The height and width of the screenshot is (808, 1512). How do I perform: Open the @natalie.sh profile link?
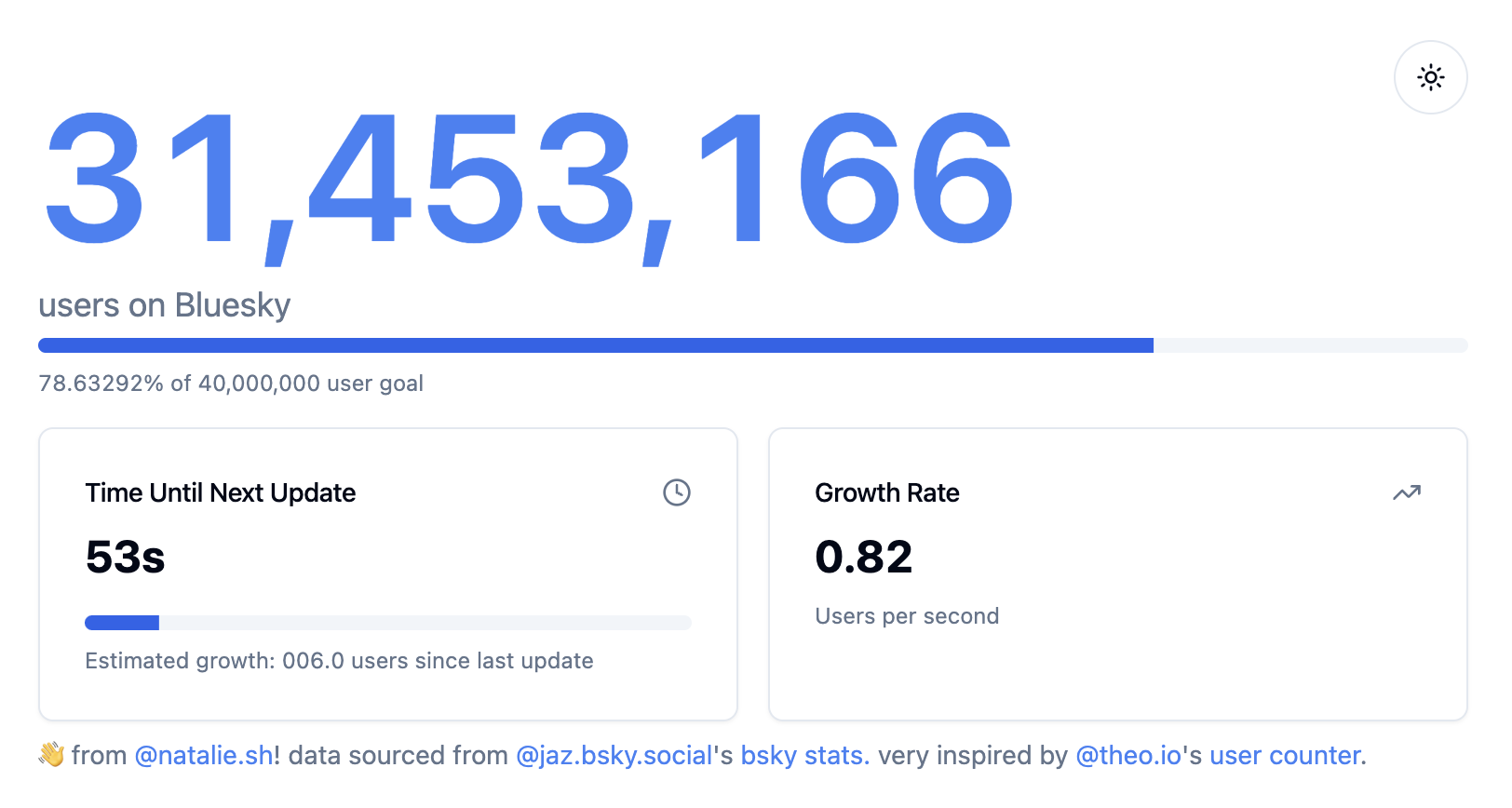(x=203, y=755)
